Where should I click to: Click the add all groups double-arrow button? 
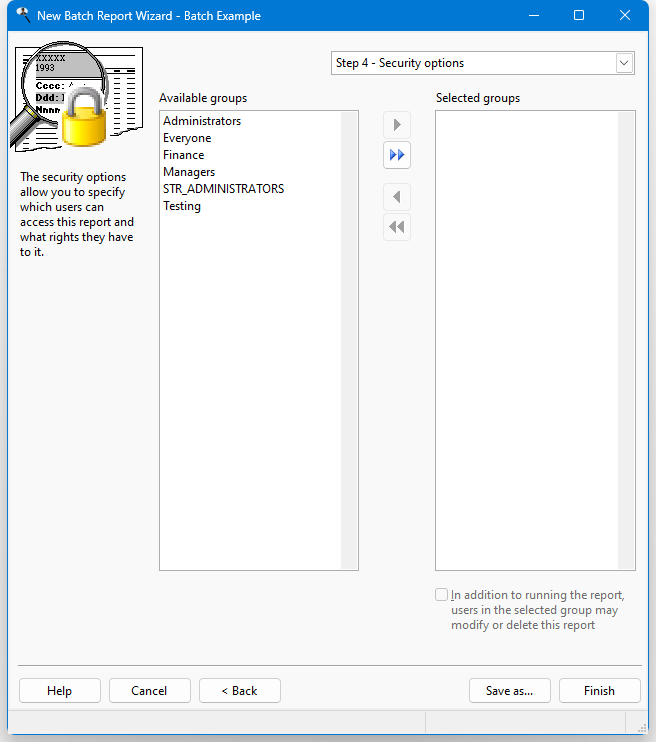click(397, 155)
